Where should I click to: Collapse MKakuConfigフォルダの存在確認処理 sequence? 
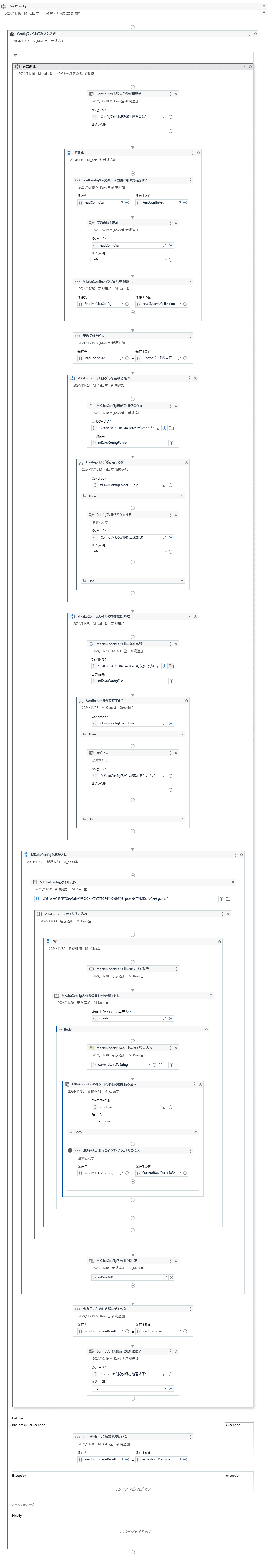point(195,379)
